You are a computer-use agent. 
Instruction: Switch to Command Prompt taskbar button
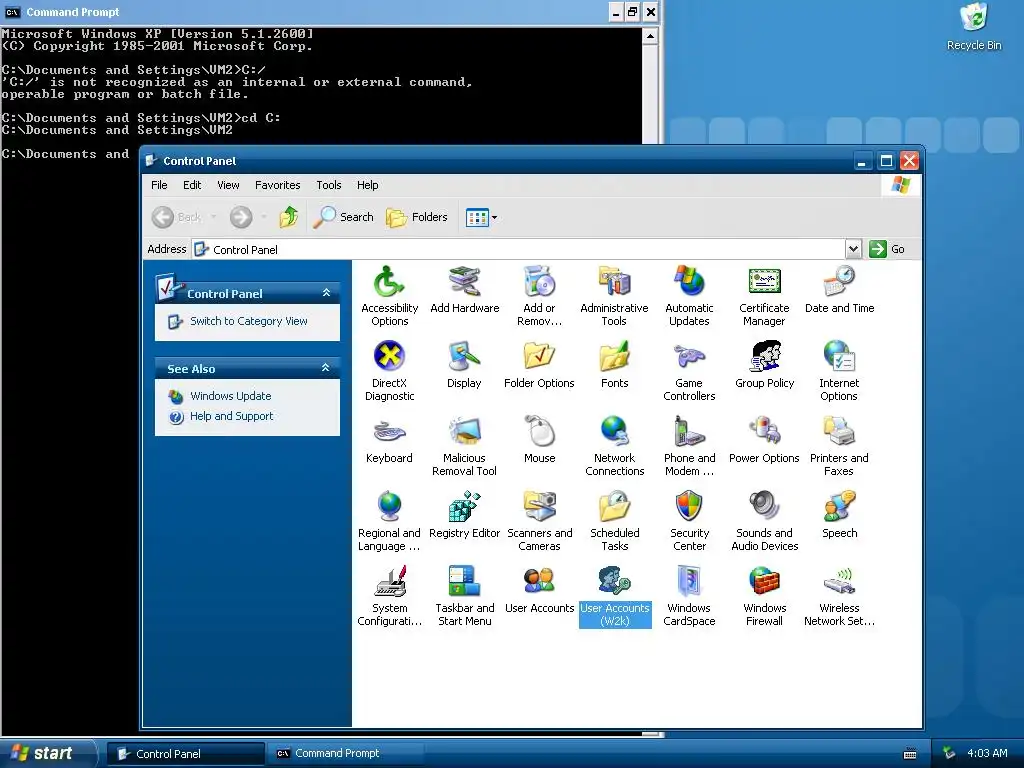pyautogui.click(x=345, y=753)
